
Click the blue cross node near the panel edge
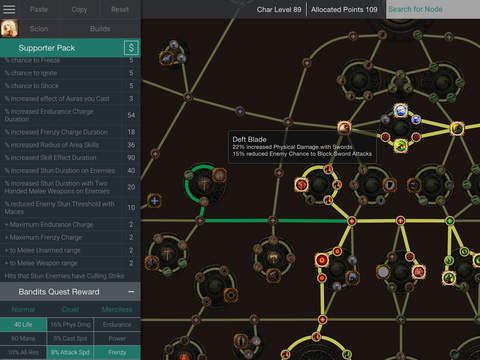pyautogui.click(x=154, y=201)
